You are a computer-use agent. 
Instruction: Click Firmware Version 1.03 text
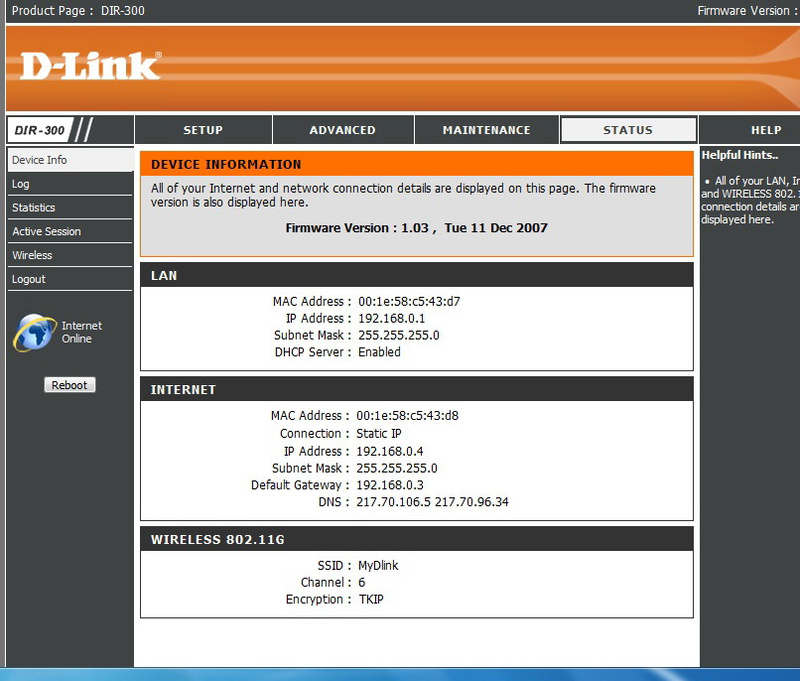click(x=416, y=228)
